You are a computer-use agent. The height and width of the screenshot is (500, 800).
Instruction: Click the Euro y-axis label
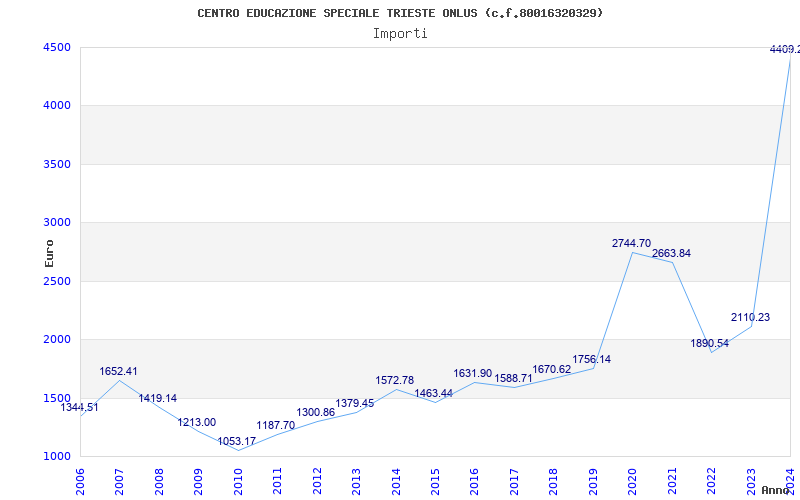(x=49, y=253)
